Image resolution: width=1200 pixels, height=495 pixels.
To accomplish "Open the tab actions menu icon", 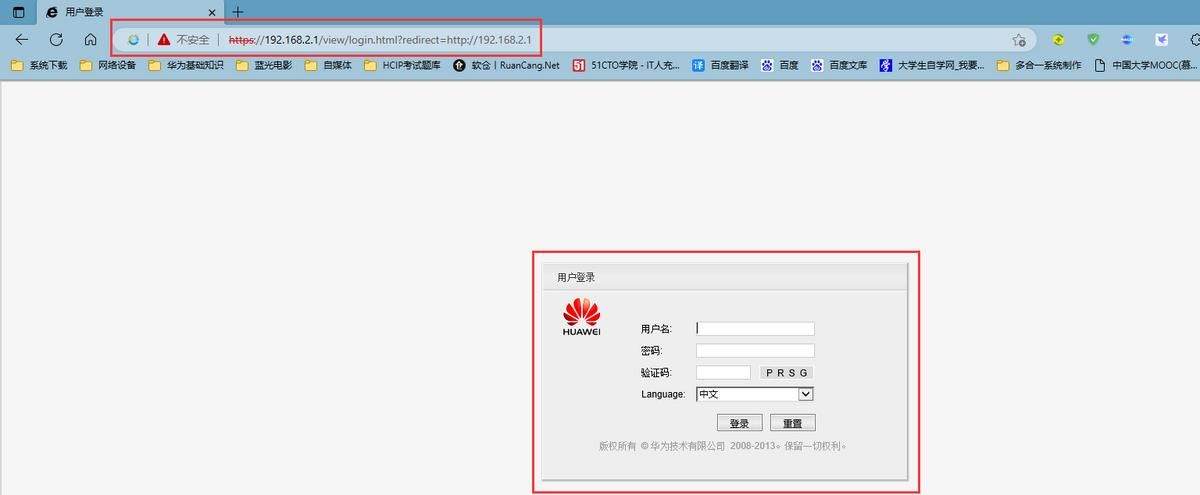I will click(x=18, y=12).
